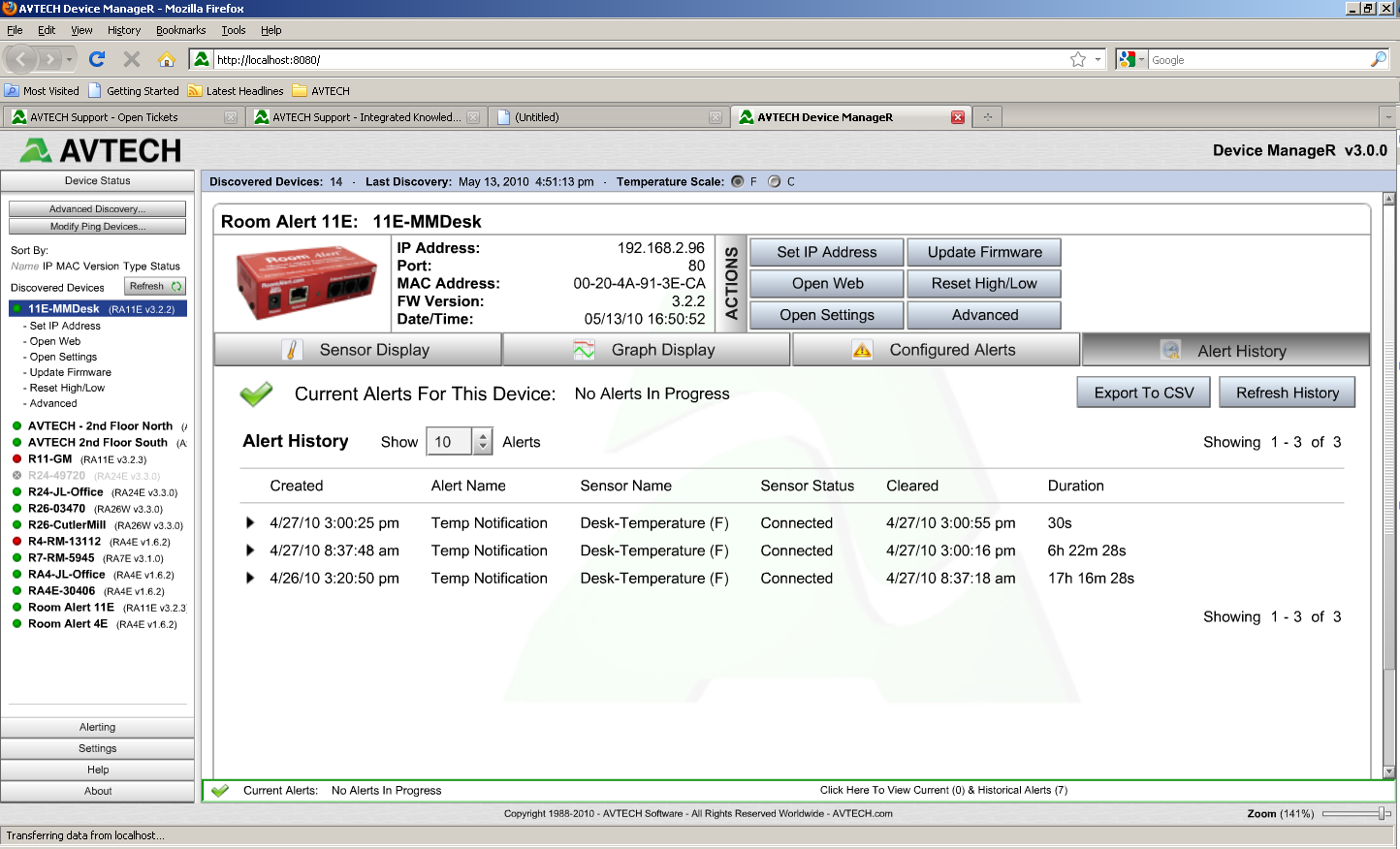
Task: Open the back/forward history dropdown arrow
Action: [69, 60]
